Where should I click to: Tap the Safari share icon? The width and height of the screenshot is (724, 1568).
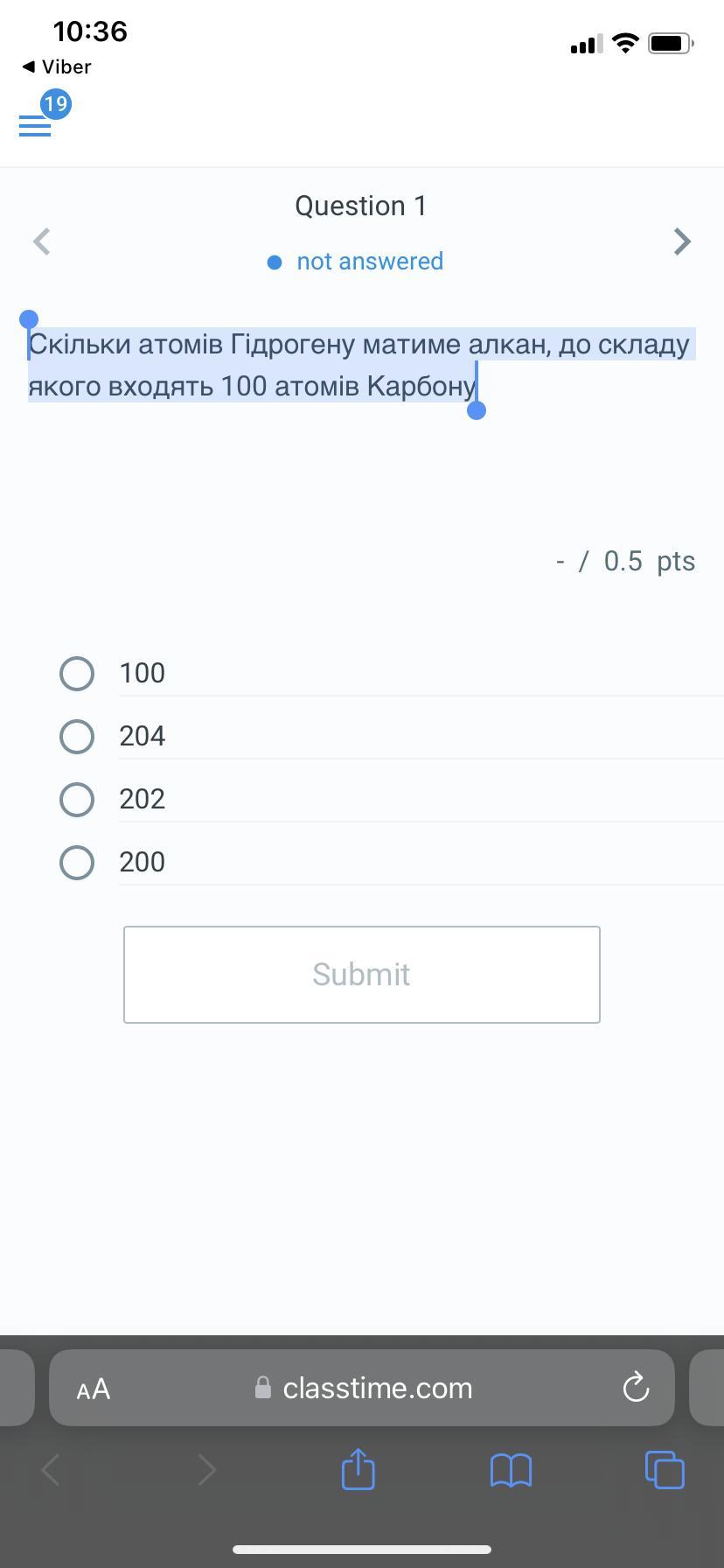pos(358,1469)
